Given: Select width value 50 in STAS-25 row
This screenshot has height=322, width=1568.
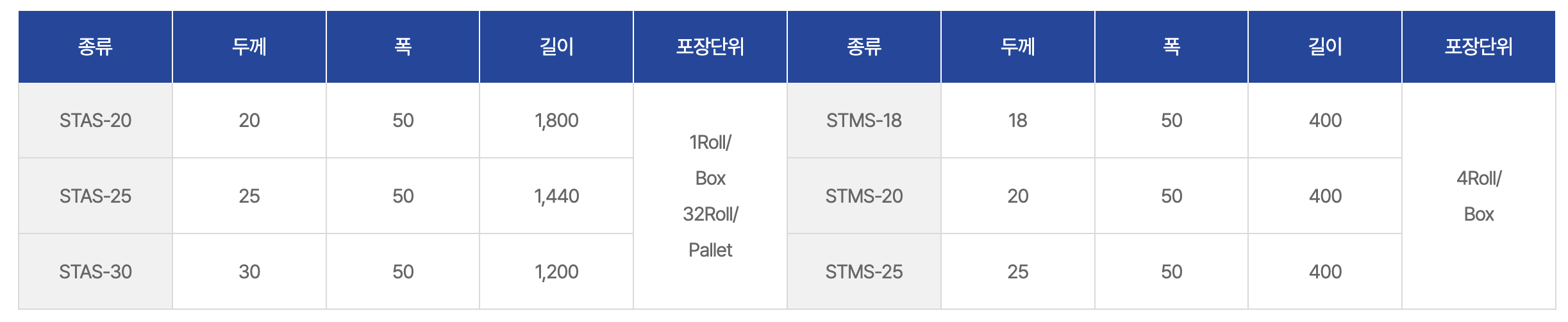Looking at the screenshot, I should (x=403, y=196).
